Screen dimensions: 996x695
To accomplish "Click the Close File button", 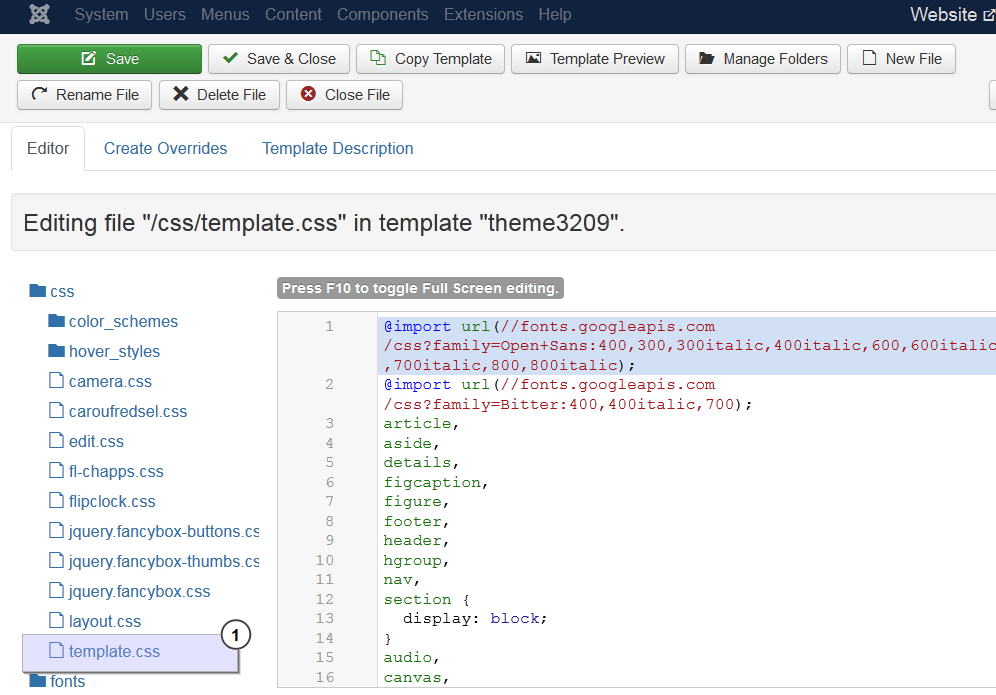I will coord(344,95).
